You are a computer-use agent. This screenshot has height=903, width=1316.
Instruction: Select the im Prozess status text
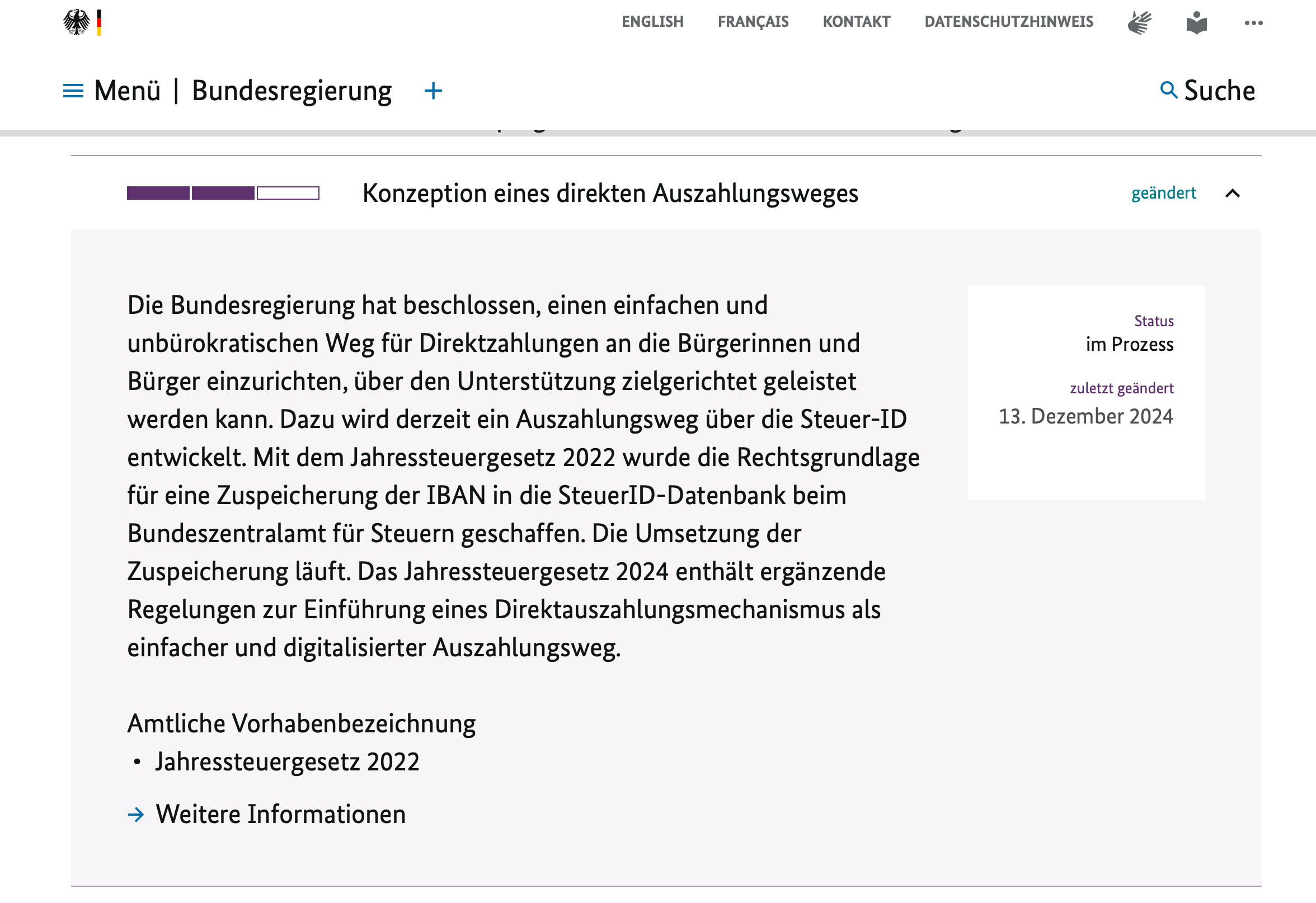pos(1129,344)
